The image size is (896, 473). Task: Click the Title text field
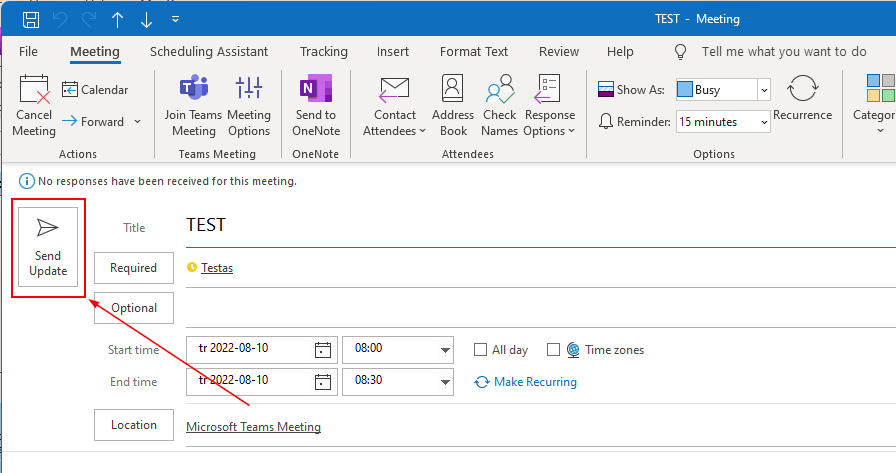[540, 226]
